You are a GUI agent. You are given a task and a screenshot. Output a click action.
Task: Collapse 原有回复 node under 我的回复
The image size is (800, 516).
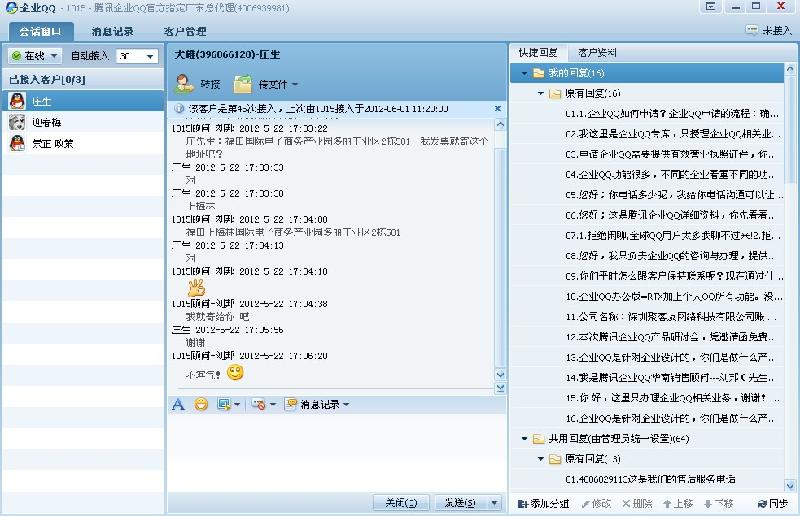click(x=541, y=94)
